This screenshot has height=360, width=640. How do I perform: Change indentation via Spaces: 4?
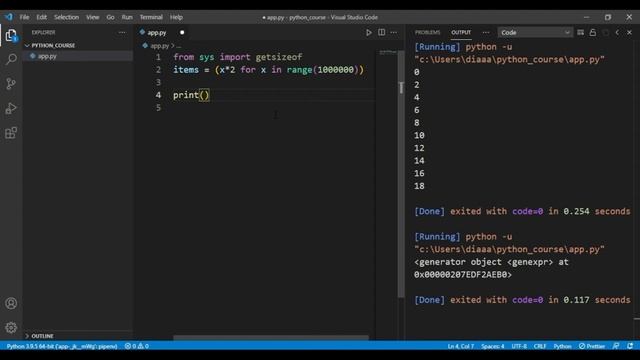point(493,346)
